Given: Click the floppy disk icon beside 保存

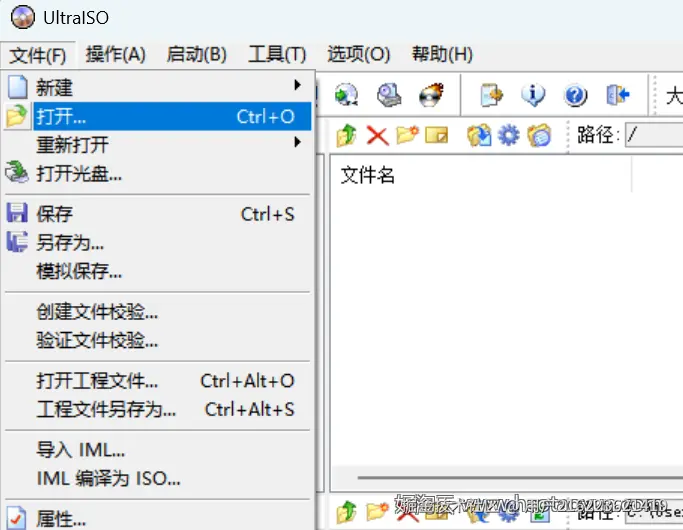Looking at the screenshot, I should pyautogui.click(x=17, y=213).
